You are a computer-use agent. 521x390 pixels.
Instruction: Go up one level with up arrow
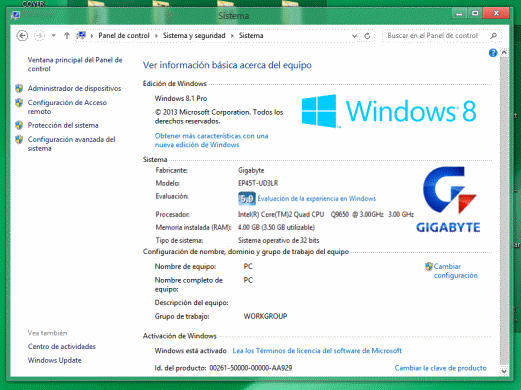tap(67, 36)
